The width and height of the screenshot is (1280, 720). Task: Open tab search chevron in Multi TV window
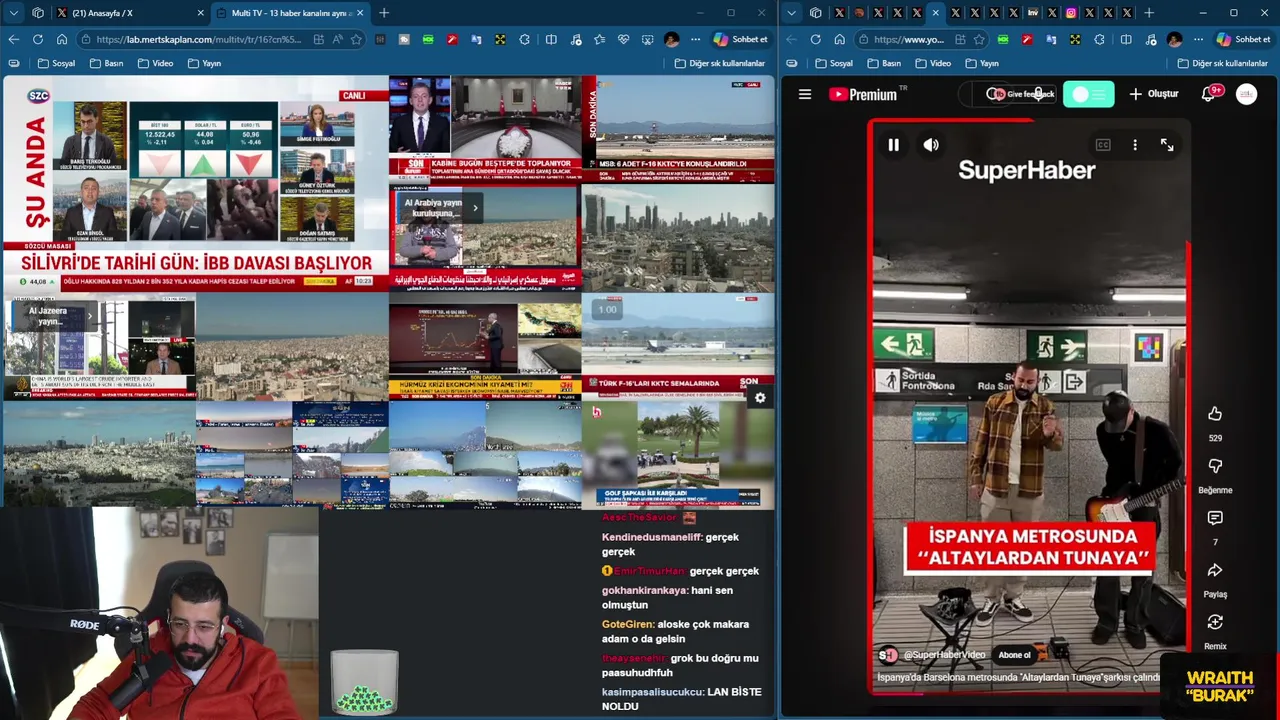[14, 13]
